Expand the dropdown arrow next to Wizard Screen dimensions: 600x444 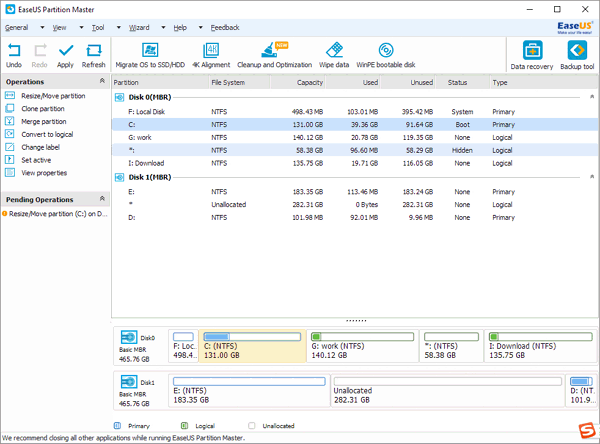[163, 28]
